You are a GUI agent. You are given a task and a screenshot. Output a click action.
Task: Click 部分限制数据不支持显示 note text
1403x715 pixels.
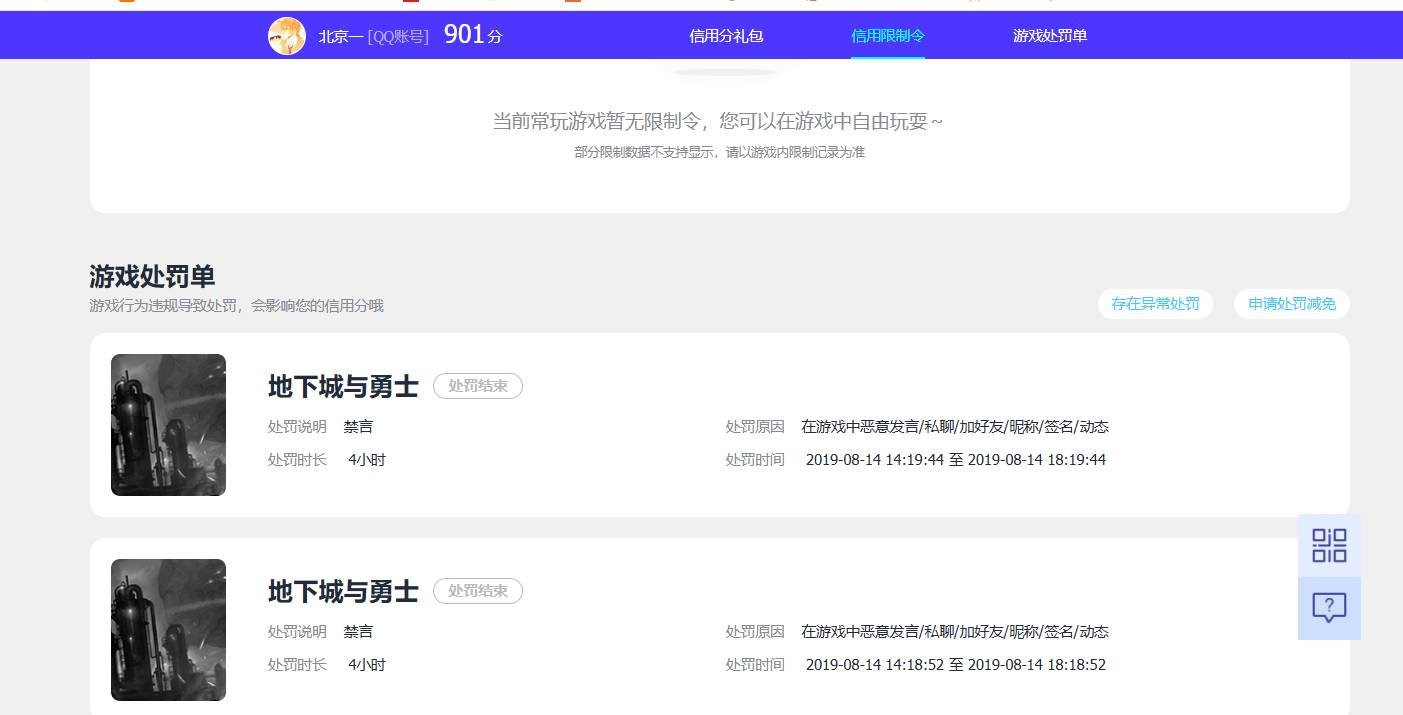720,153
